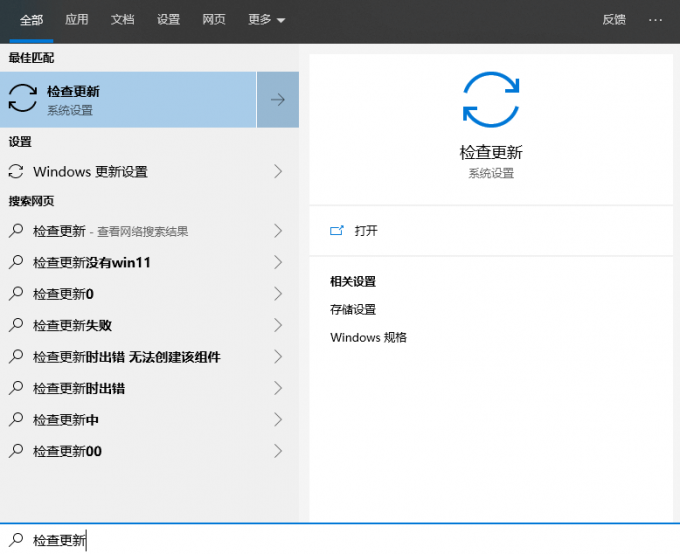680x554 pixels.
Task: Expand the arrow next to best match 检查更新
Action: pyautogui.click(x=278, y=100)
